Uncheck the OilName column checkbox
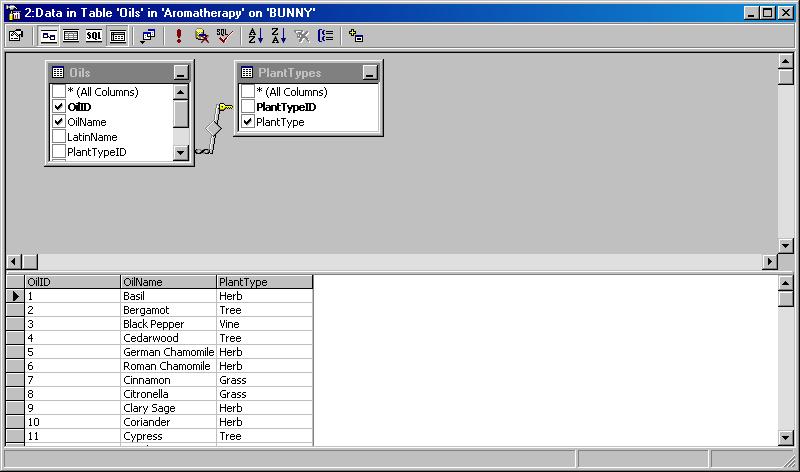Viewport: 800px width, 472px height. [59, 122]
